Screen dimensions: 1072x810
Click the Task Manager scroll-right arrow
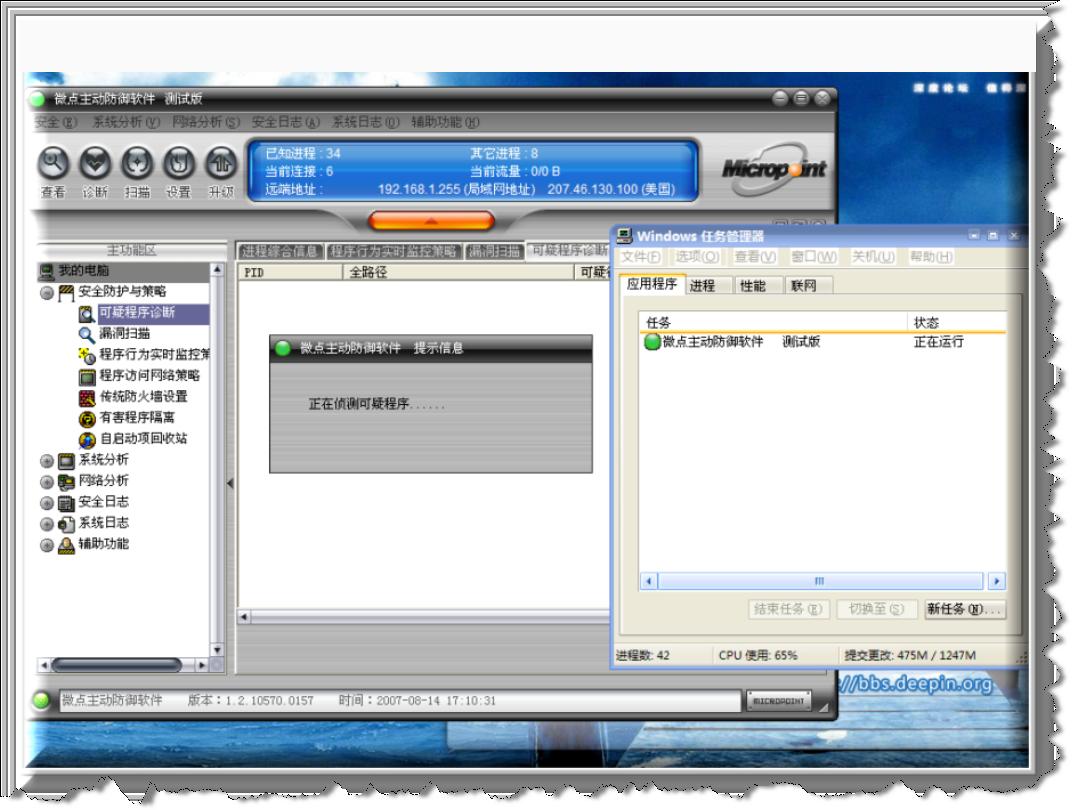pos(996,581)
